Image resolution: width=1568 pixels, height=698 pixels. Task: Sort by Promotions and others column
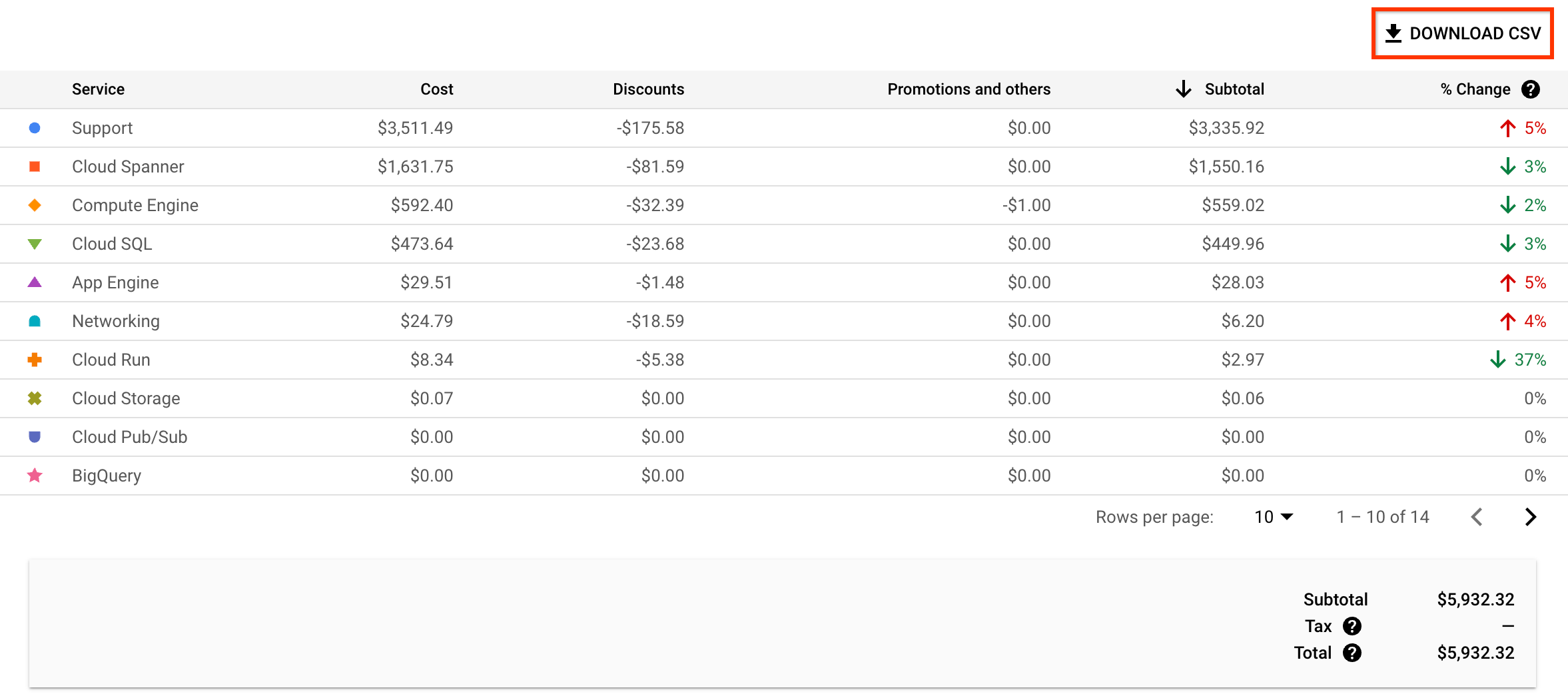(969, 89)
